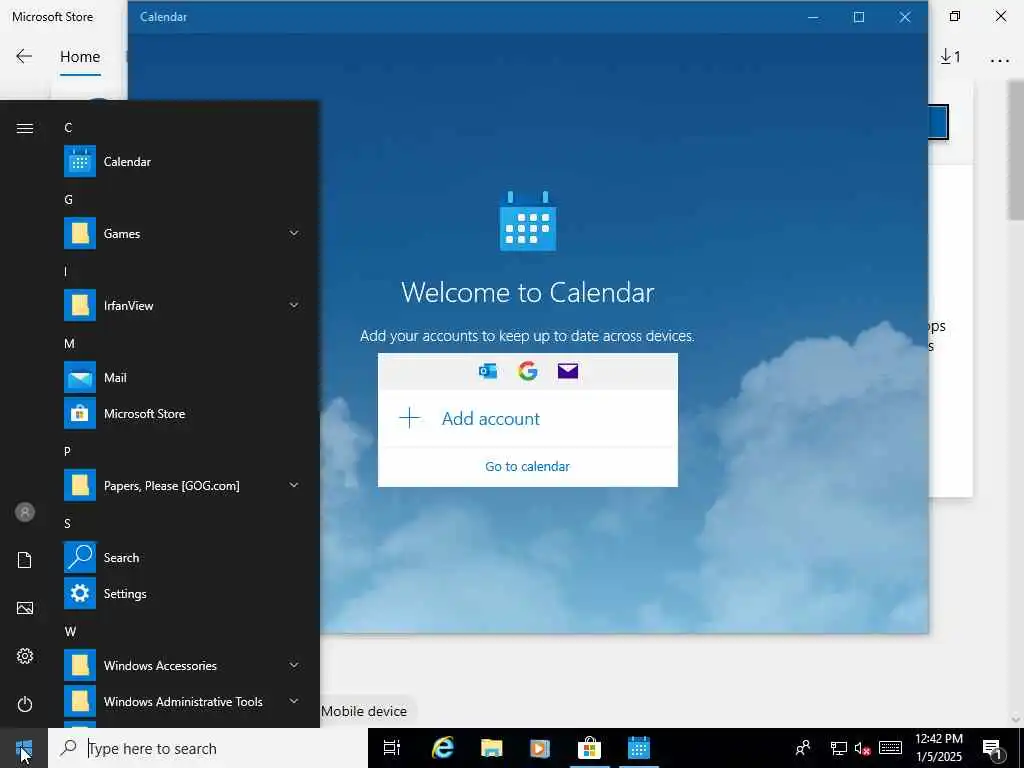Open the Microsoft Store more options menu
1024x768 pixels.
[1000, 60]
